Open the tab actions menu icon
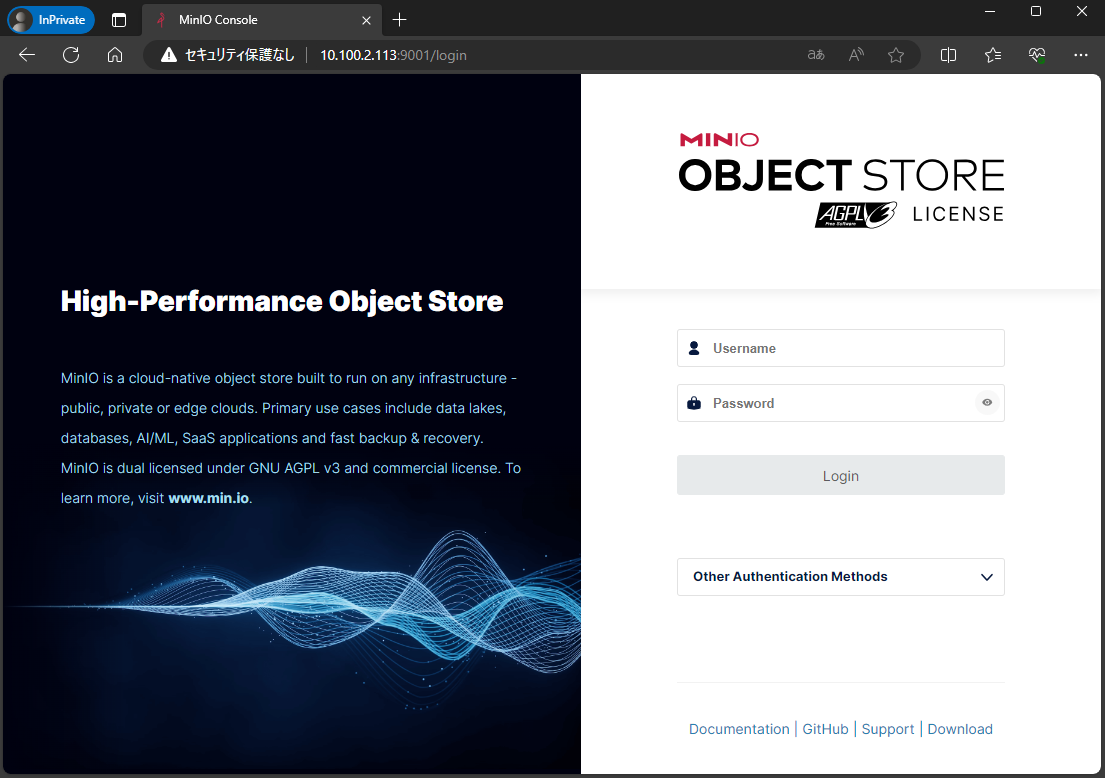The image size is (1105, 778). (119, 20)
